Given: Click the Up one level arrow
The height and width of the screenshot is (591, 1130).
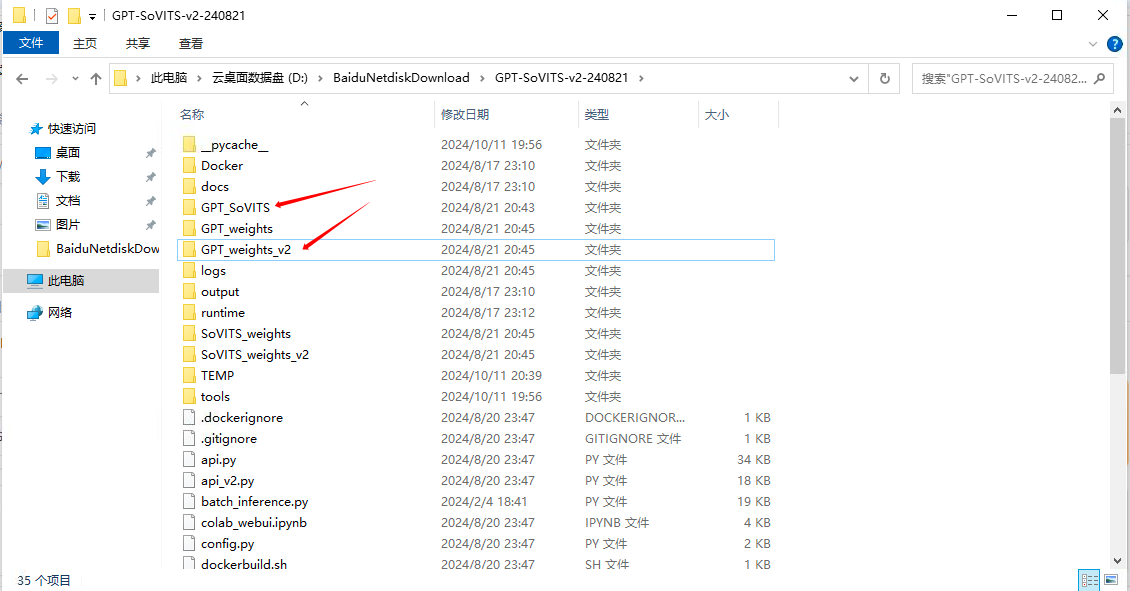Looking at the screenshot, I should pyautogui.click(x=96, y=78).
